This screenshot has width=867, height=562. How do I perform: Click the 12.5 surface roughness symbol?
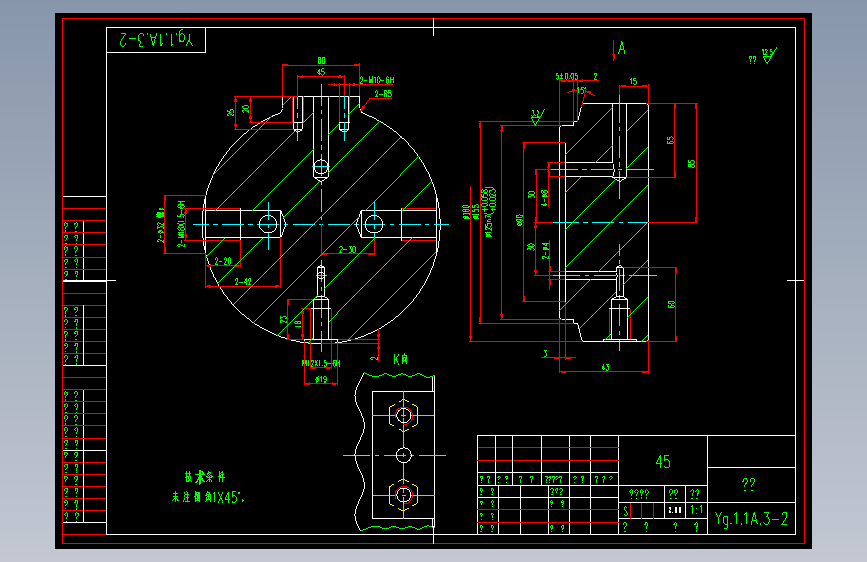pyautogui.click(x=769, y=55)
